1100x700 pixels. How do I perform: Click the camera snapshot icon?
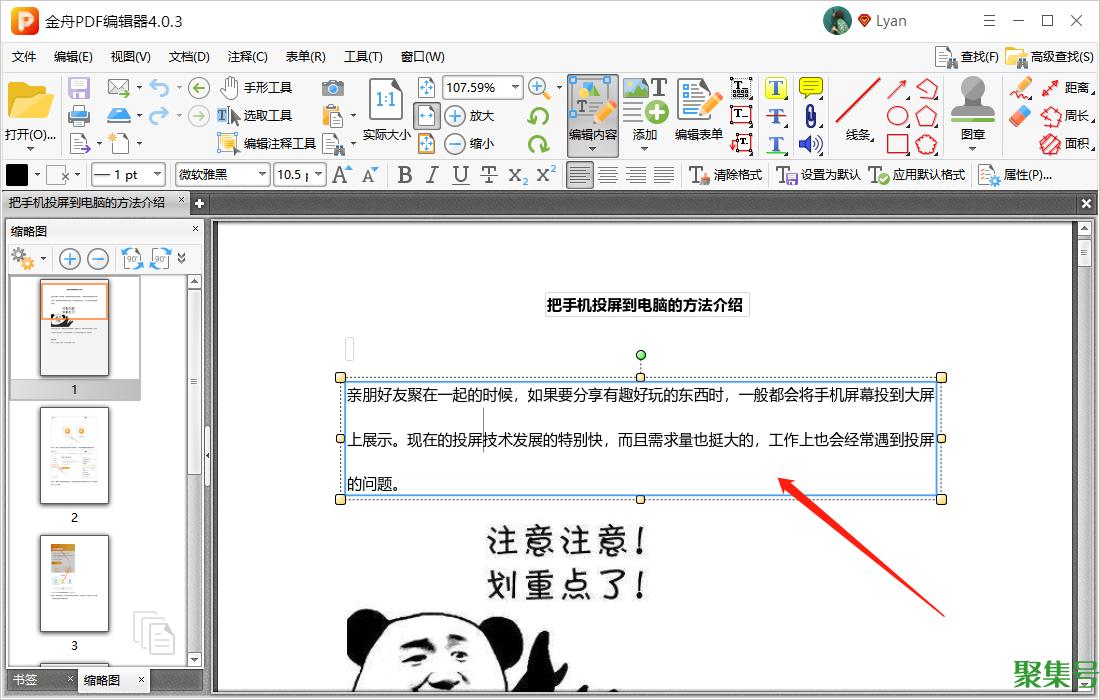click(x=332, y=88)
